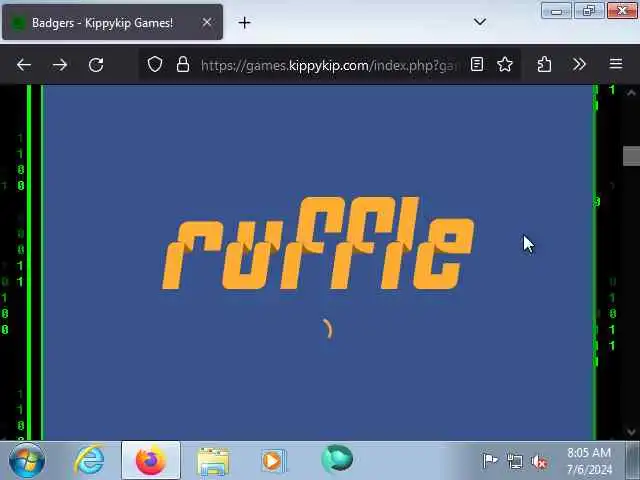Open network icon in system tray
Screen dimensions: 640x480
coord(515,461)
